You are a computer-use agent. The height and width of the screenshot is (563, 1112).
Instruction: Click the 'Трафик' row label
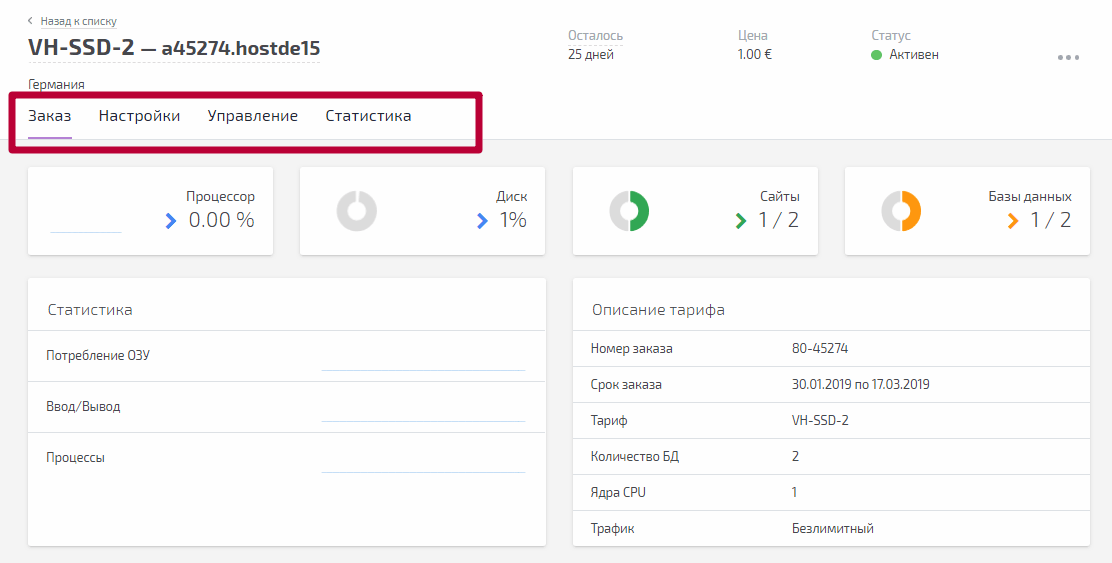[x=612, y=528]
